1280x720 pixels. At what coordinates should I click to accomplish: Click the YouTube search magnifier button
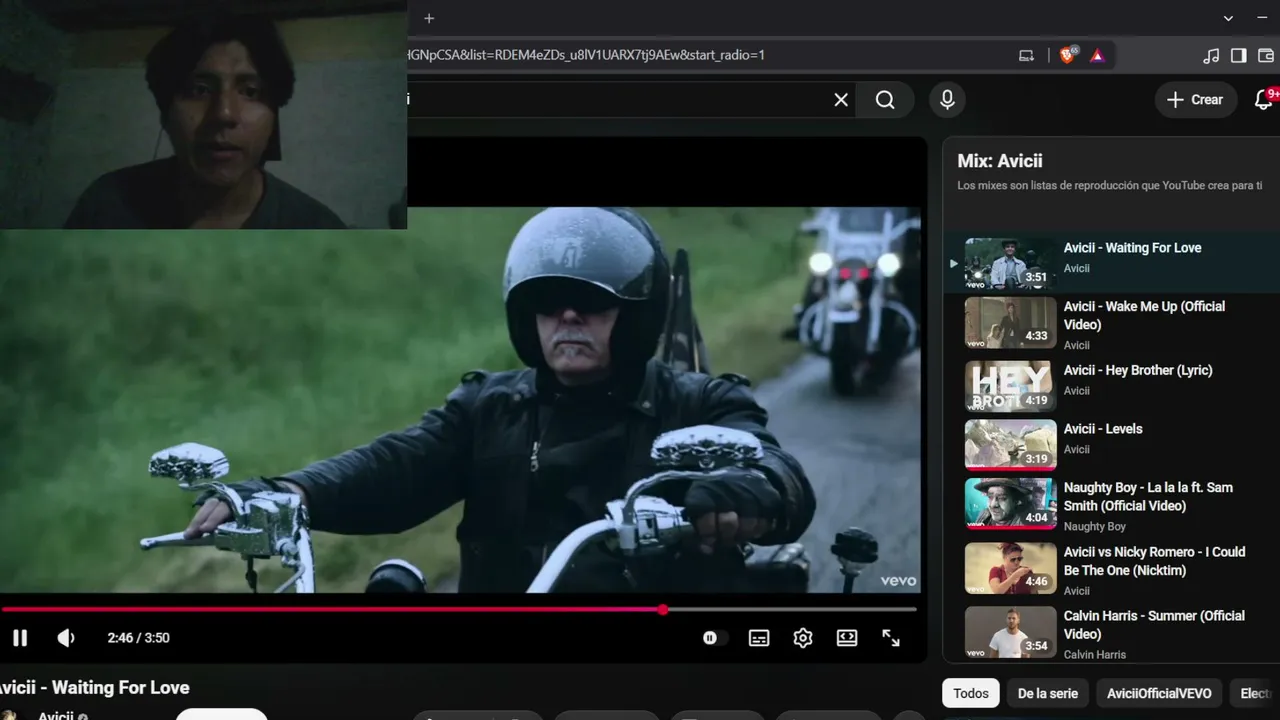point(885,99)
